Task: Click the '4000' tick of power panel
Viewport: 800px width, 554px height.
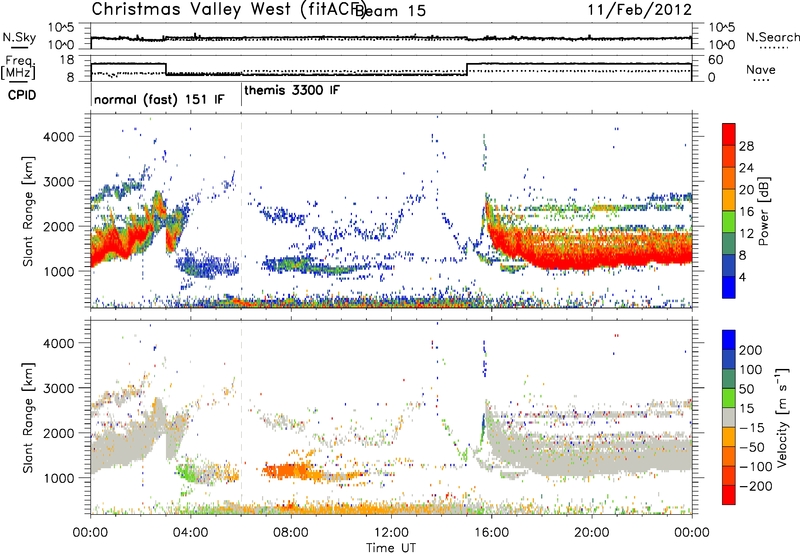Action: tap(59, 137)
